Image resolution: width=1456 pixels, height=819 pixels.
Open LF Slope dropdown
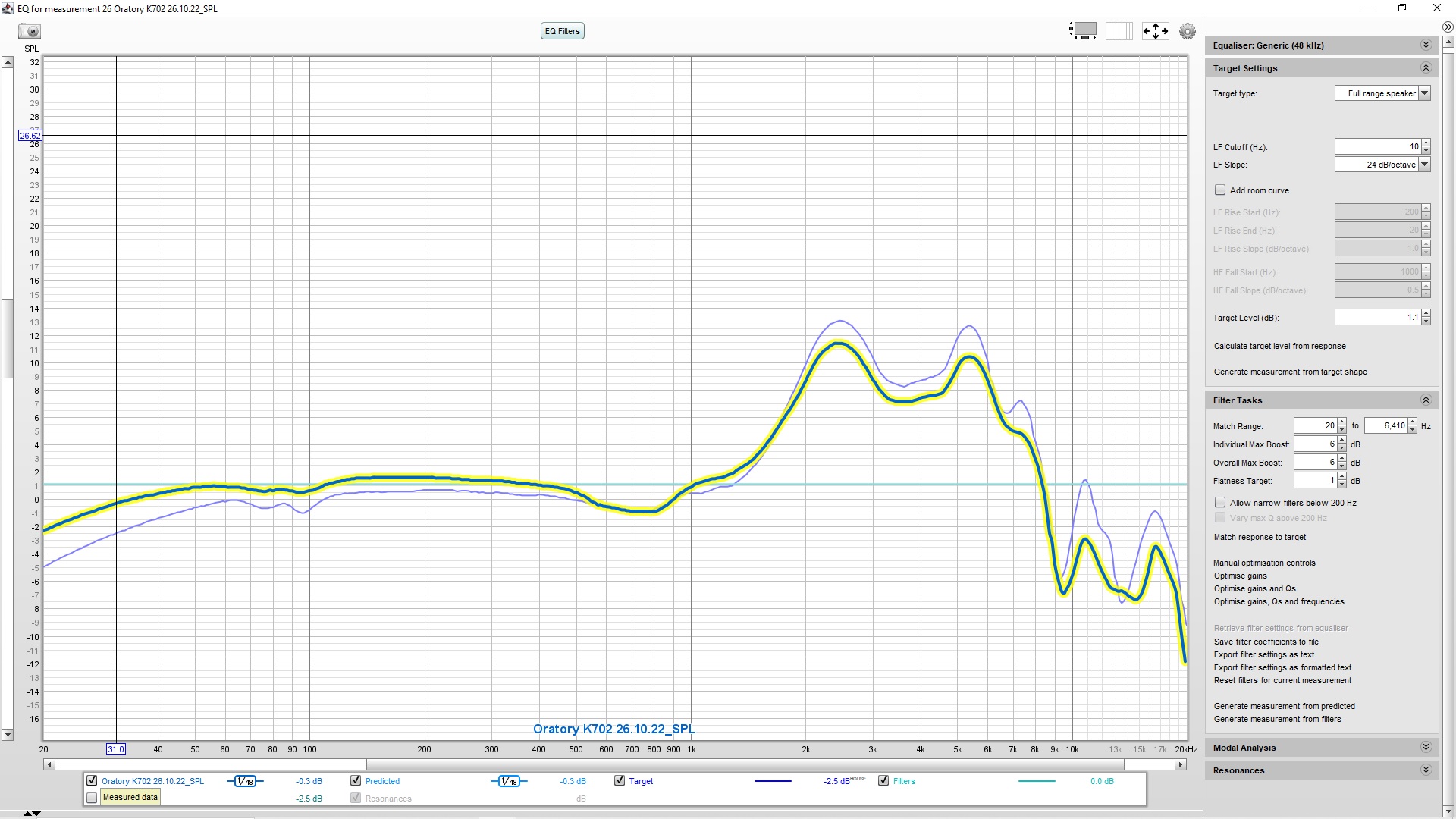coord(1425,165)
